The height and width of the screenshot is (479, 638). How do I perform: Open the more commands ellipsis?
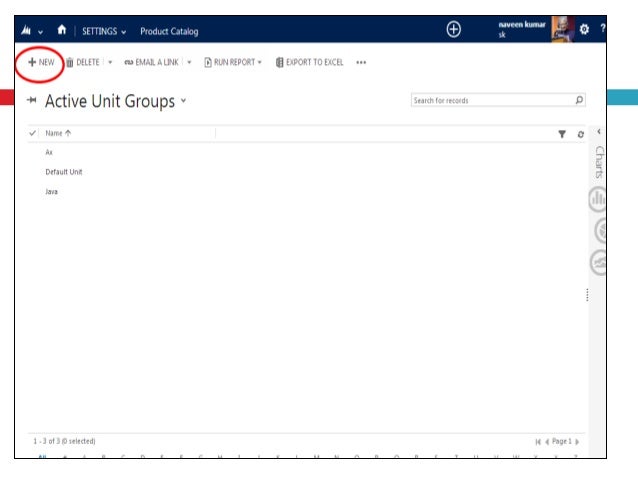point(361,62)
